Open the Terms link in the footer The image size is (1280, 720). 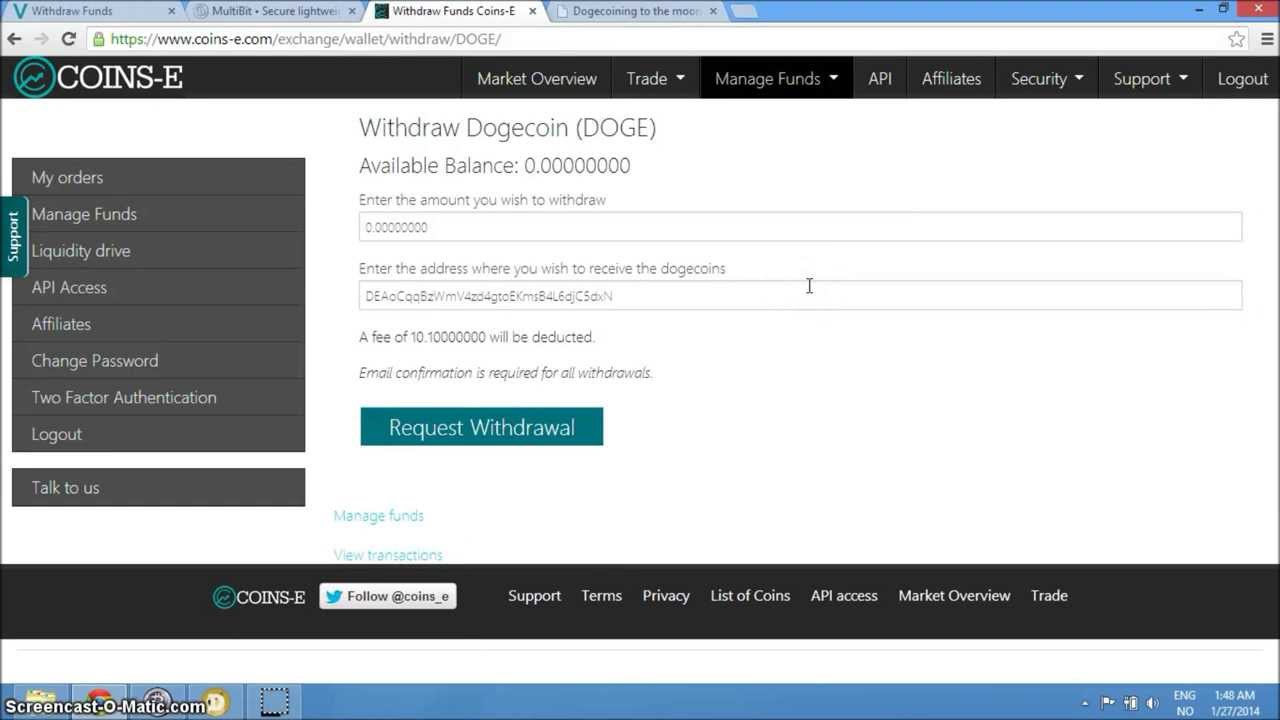(x=601, y=596)
